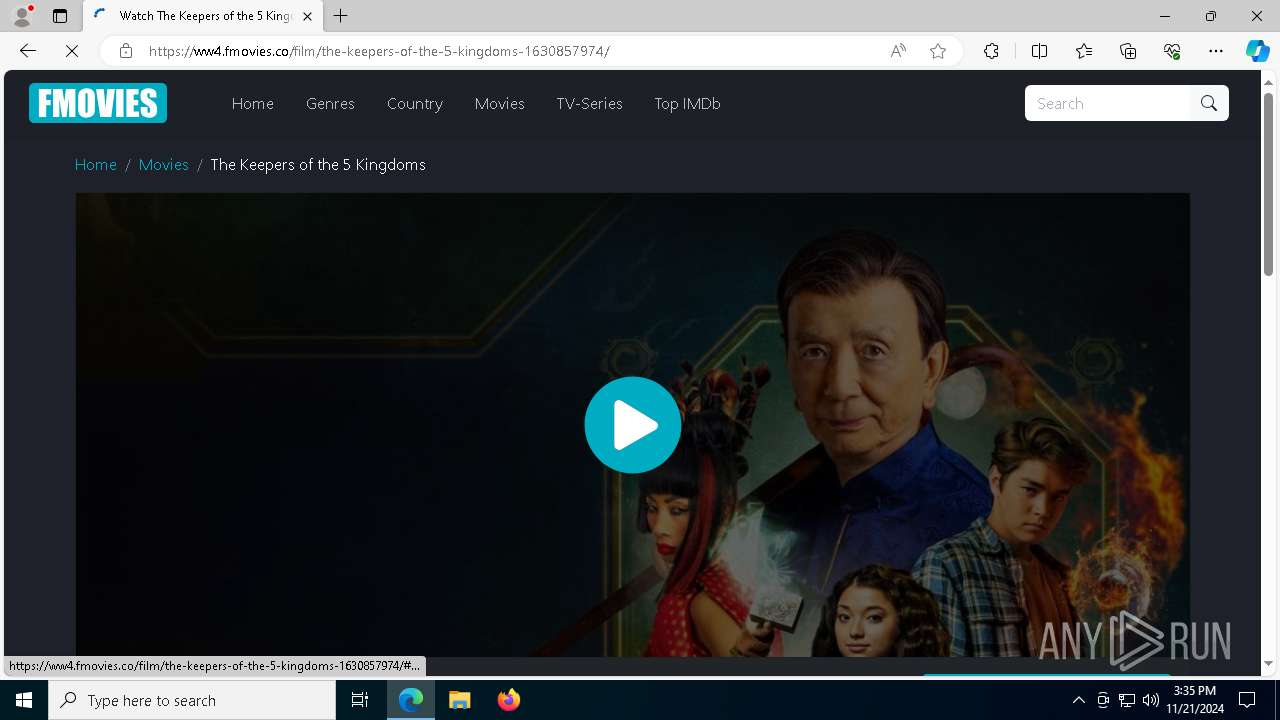Open the browser profile icon
Viewport: 1280px width, 720px height.
click(22, 16)
